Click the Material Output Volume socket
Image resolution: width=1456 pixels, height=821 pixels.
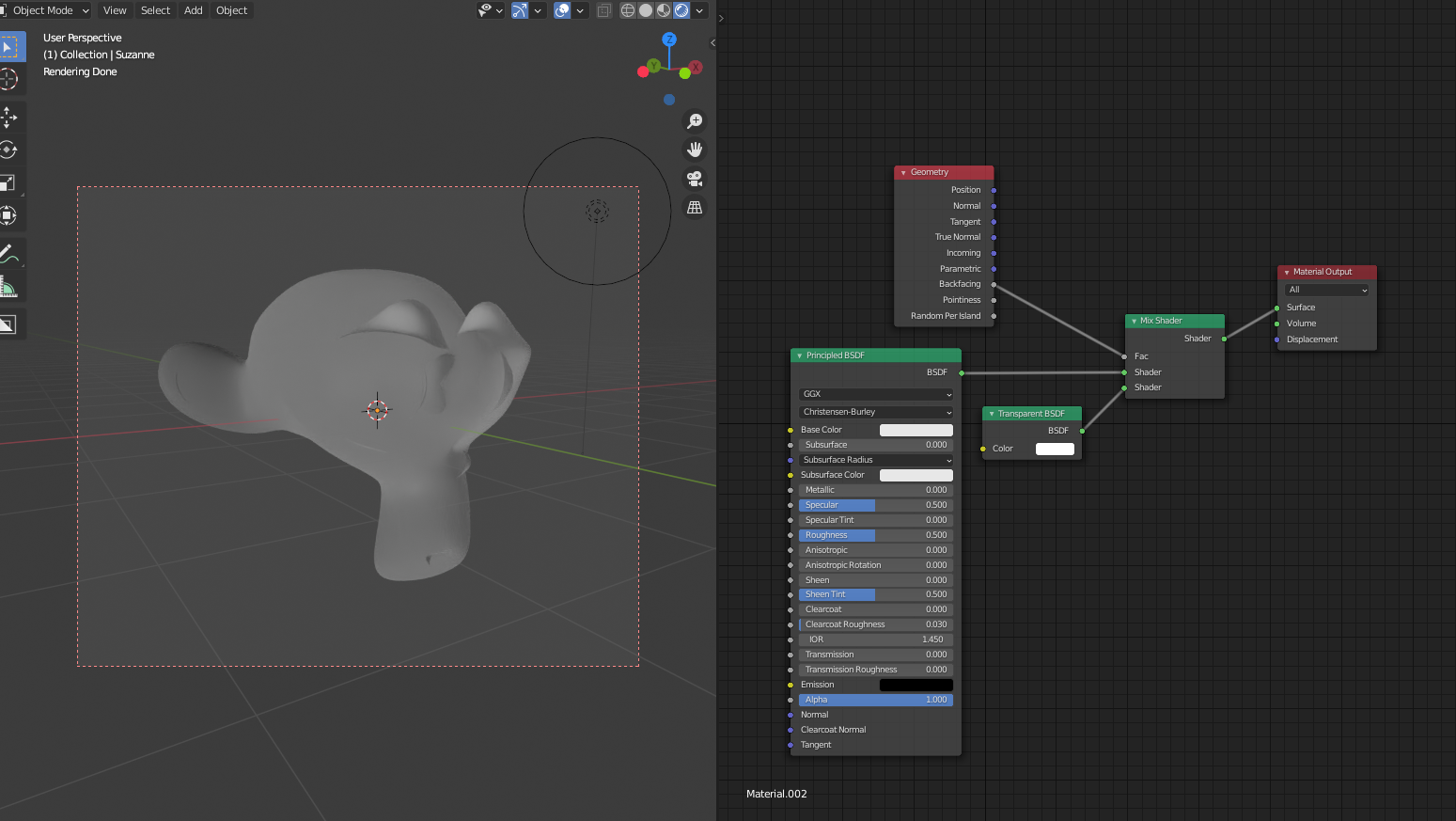tap(1276, 324)
